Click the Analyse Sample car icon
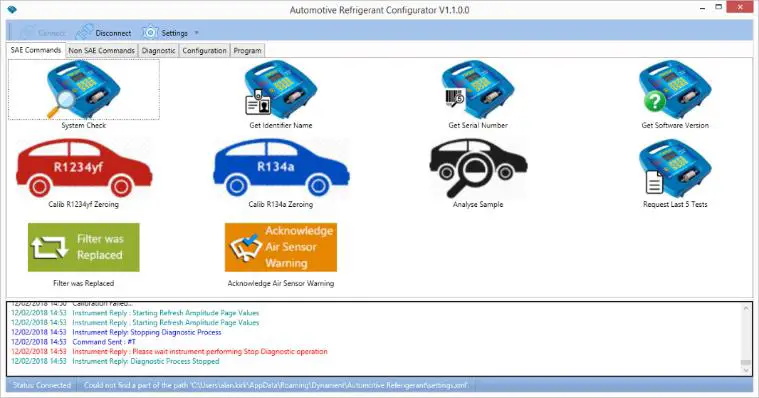Viewport: 759px width, 398px height. click(x=478, y=168)
